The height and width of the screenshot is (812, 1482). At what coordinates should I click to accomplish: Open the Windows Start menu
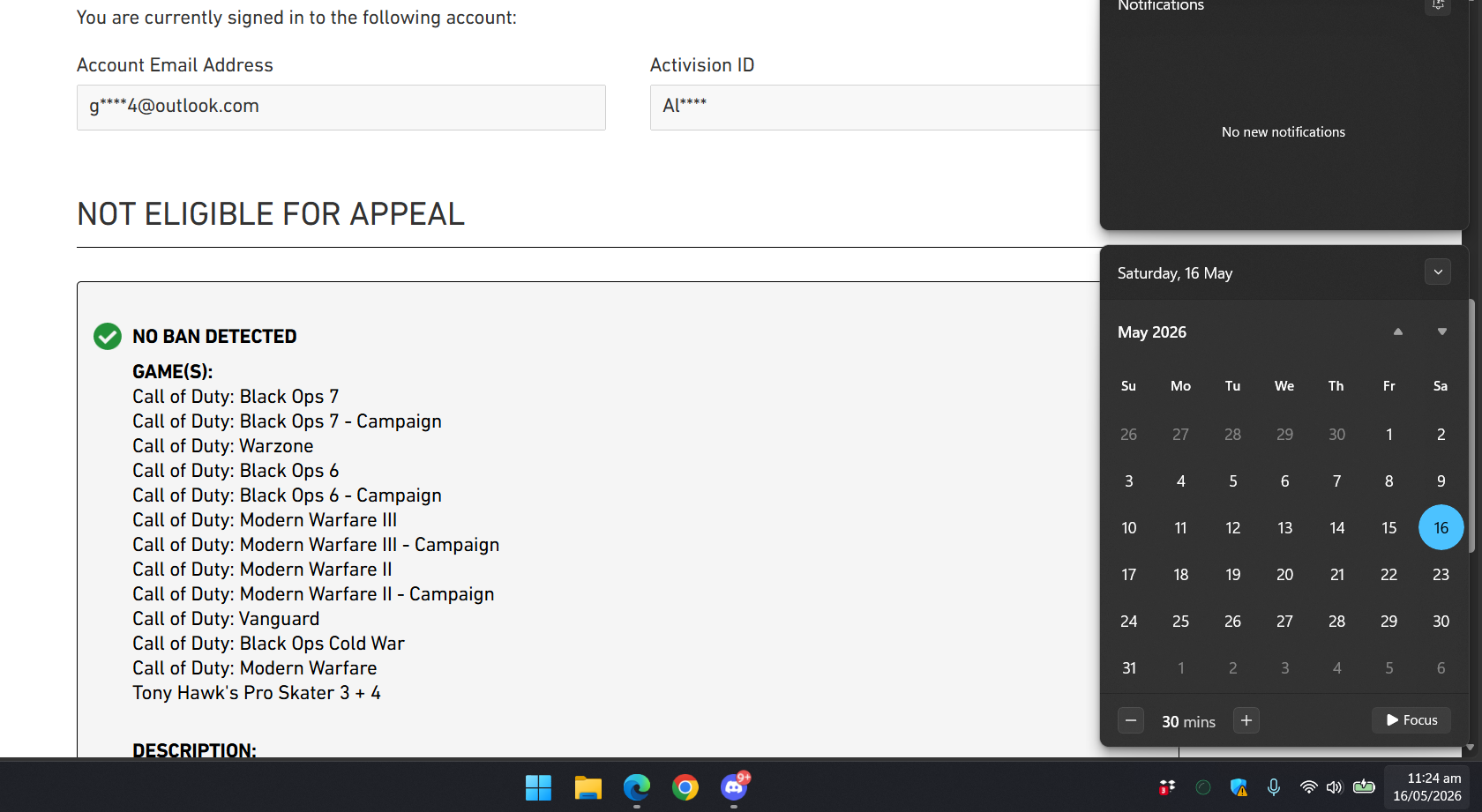(x=538, y=787)
